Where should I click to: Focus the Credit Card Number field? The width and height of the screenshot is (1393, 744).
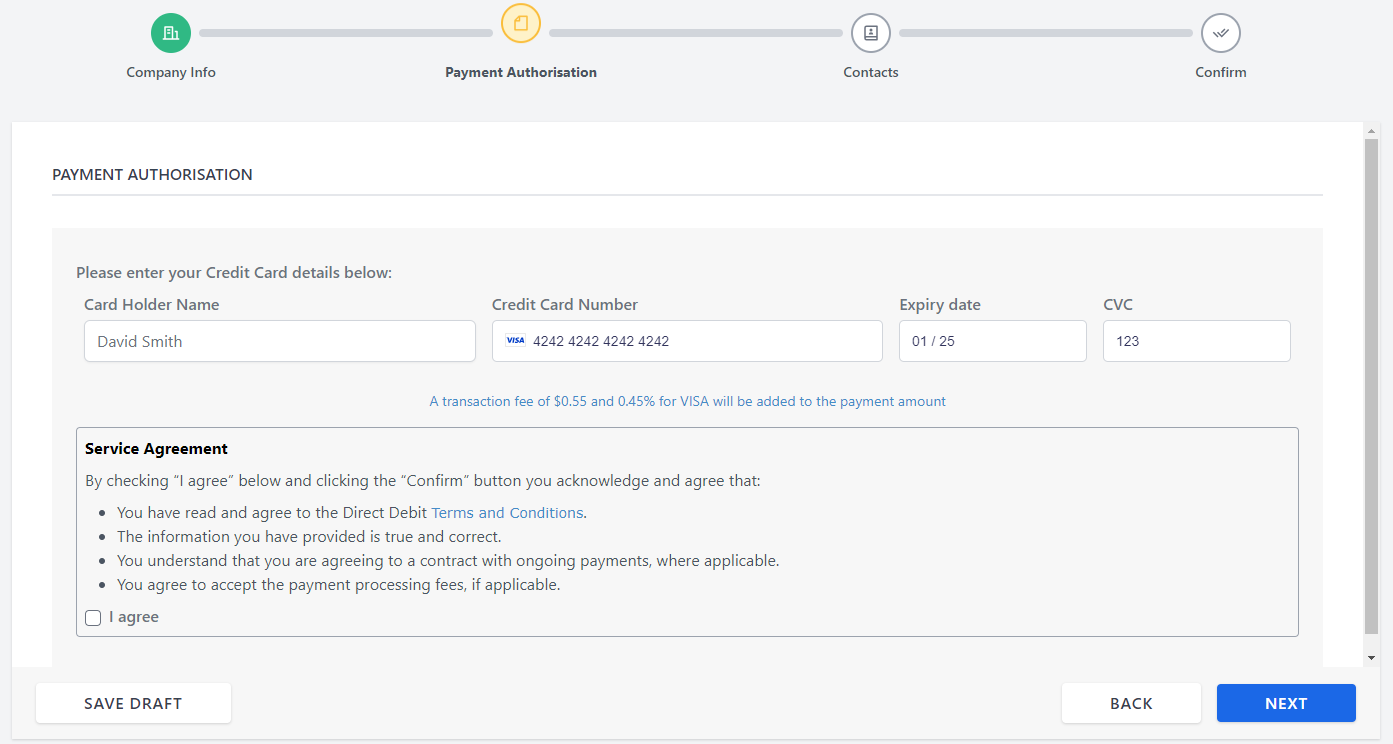[x=687, y=341]
